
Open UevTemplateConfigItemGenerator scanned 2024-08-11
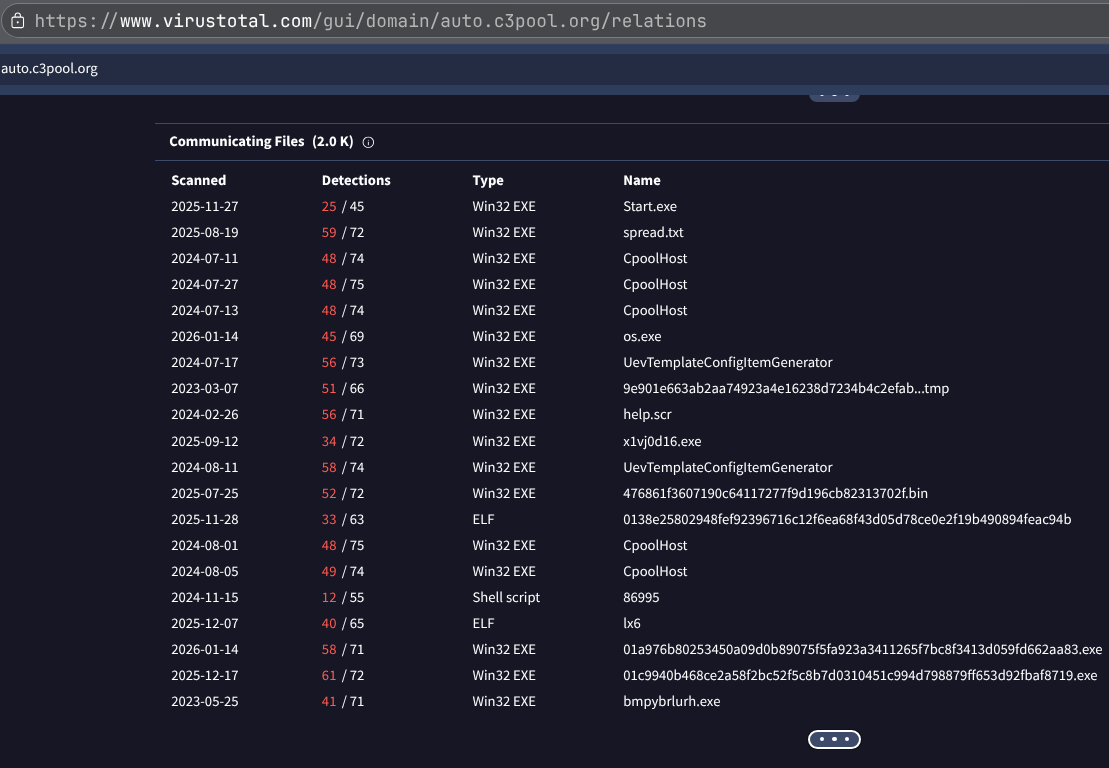click(x=728, y=467)
